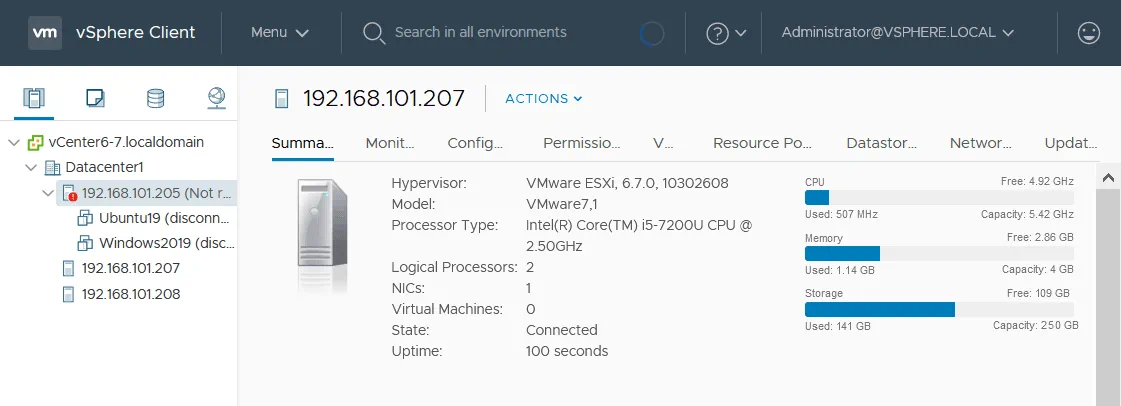
Task: Select the Ubuntu19 virtual machine in tree
Action: pyautogui.click(x=164, y=218)
